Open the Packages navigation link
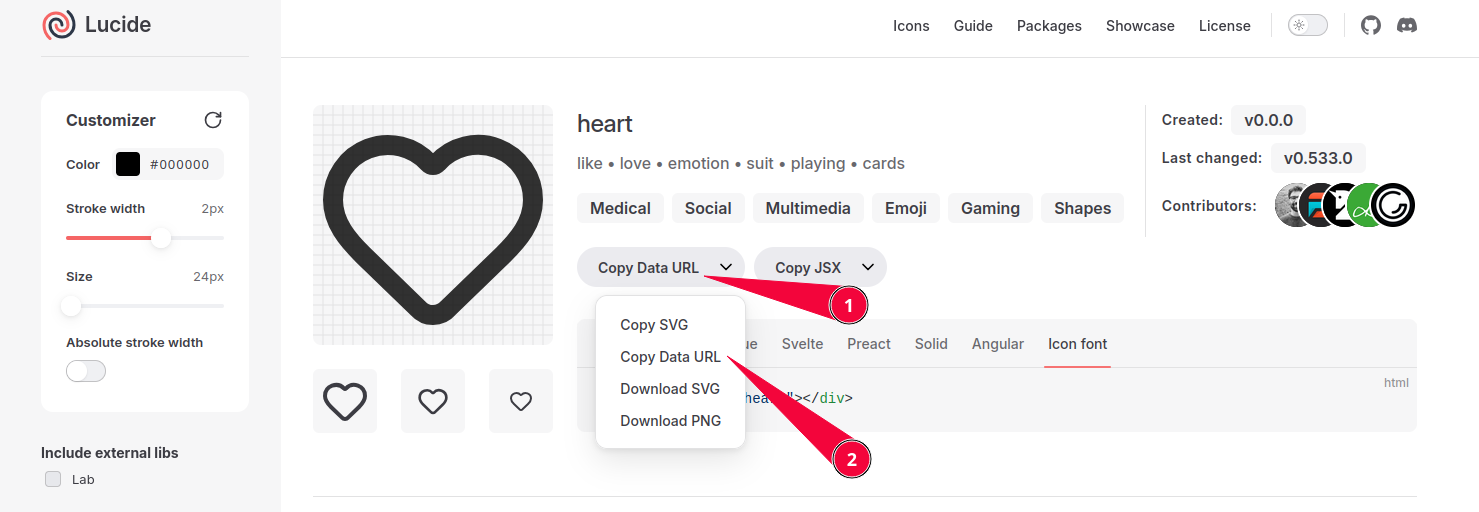The height and width of the screenshot is (512, 1479). (1049, 26)
